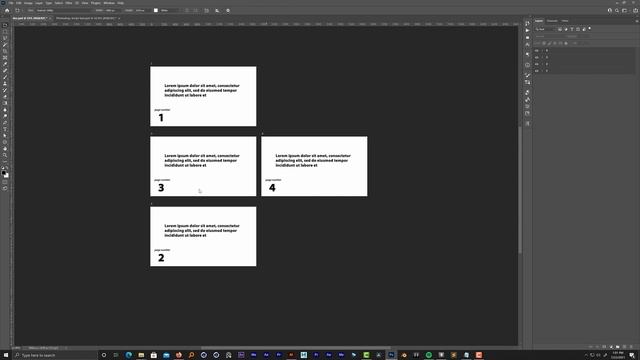Toggle lock transparent pixels

point(544,43)
